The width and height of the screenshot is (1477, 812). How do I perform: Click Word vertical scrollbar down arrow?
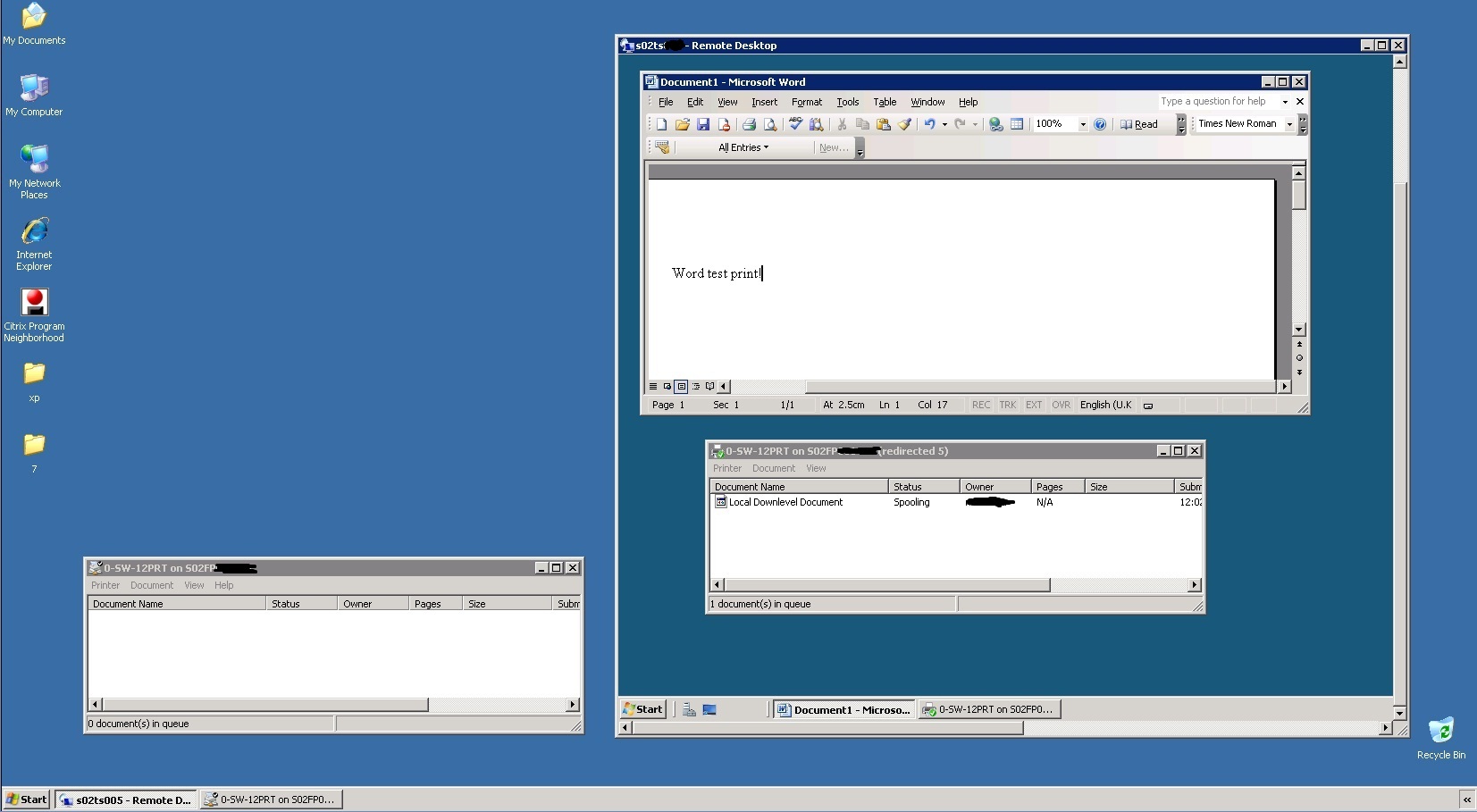coord(1299,330)
